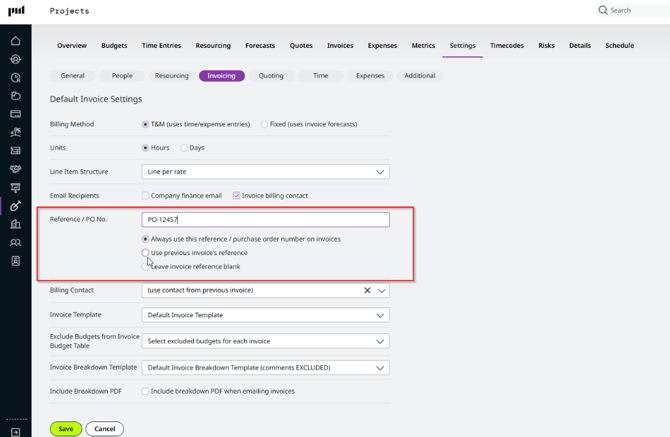Select Additional settings pill
The height and width of the screenshot is (437, 670).
point(420,76)
